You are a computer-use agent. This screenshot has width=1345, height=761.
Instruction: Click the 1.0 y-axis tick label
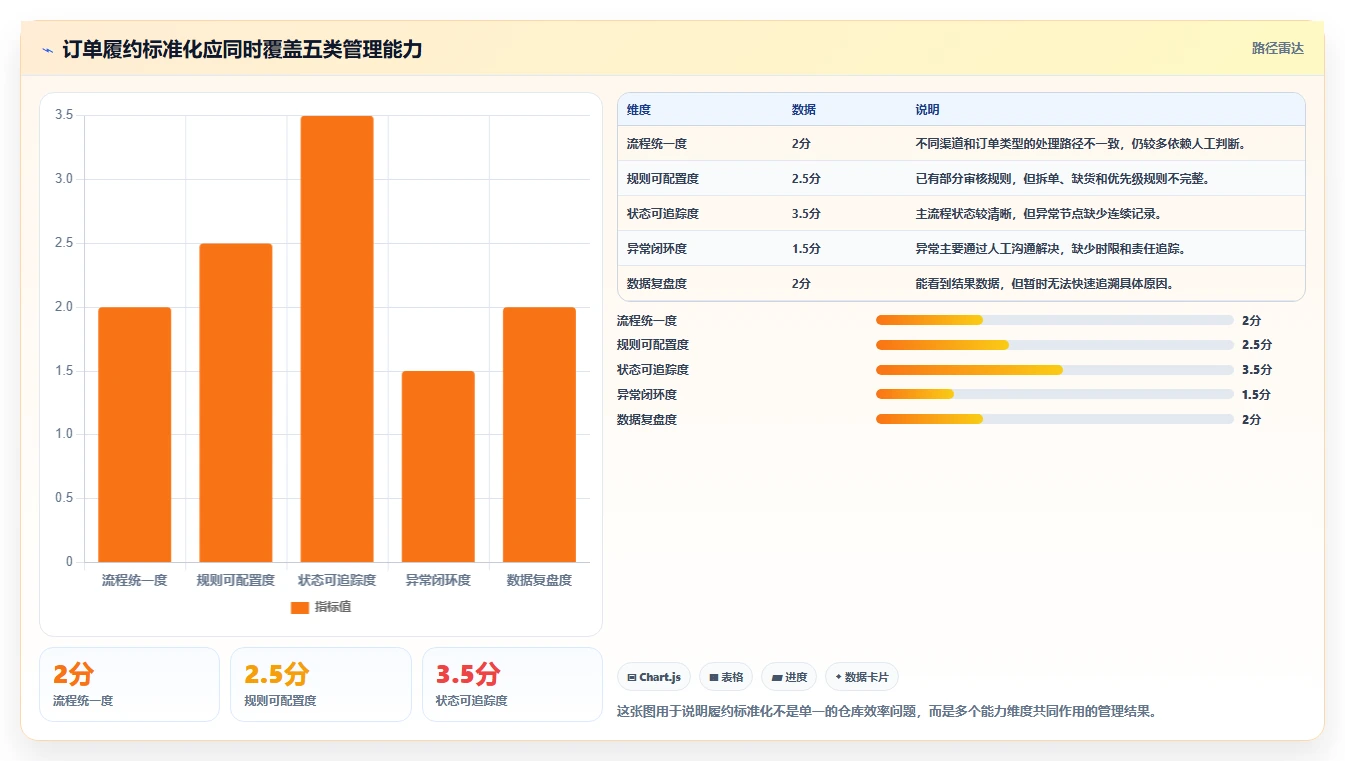(64, 434)
